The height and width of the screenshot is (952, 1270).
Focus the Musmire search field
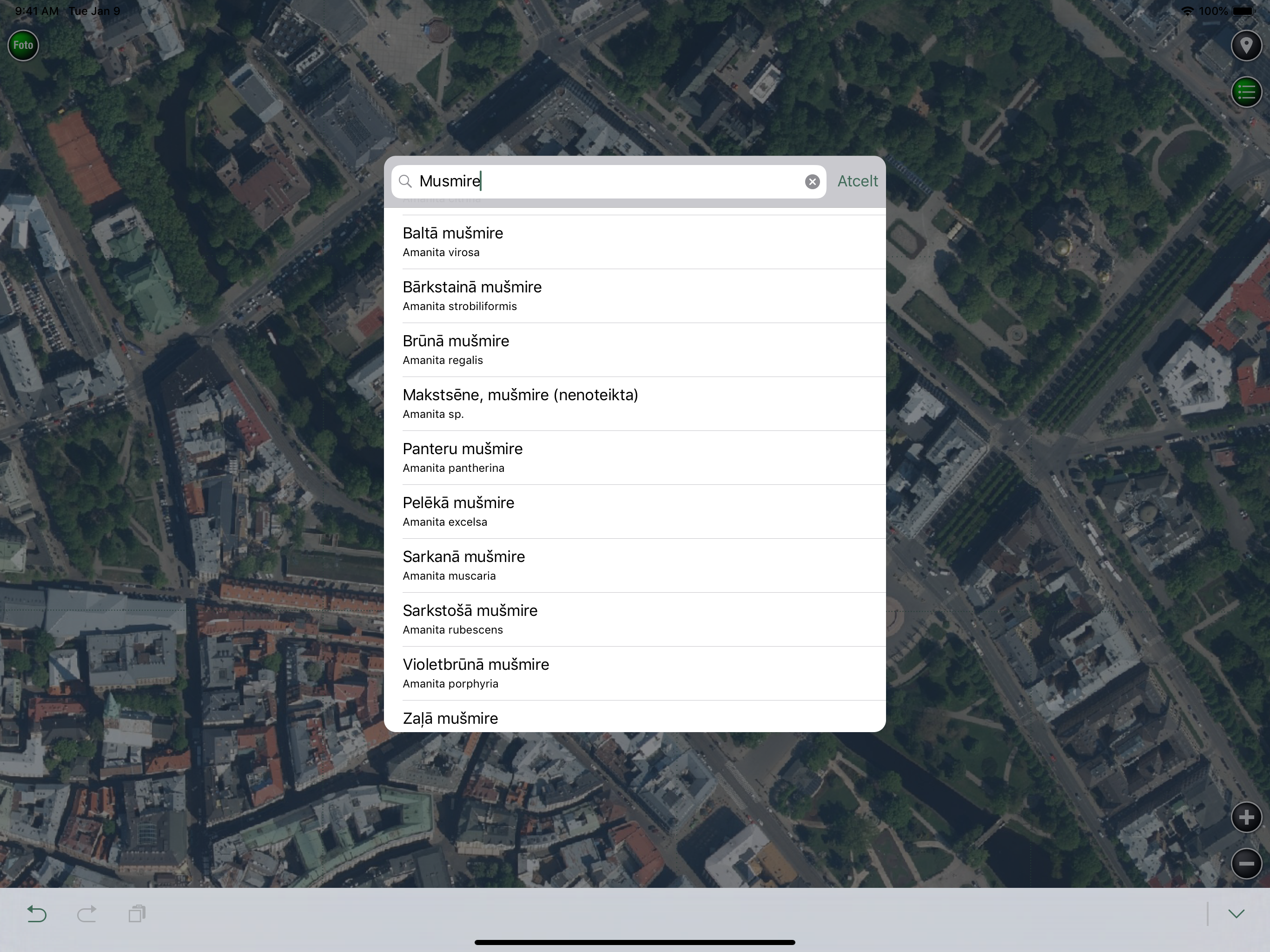pos(609,181)
